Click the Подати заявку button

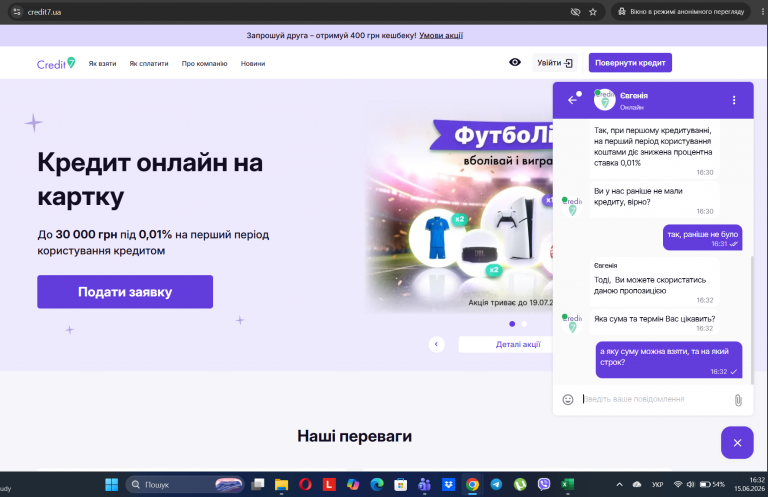tap(125, 292)
